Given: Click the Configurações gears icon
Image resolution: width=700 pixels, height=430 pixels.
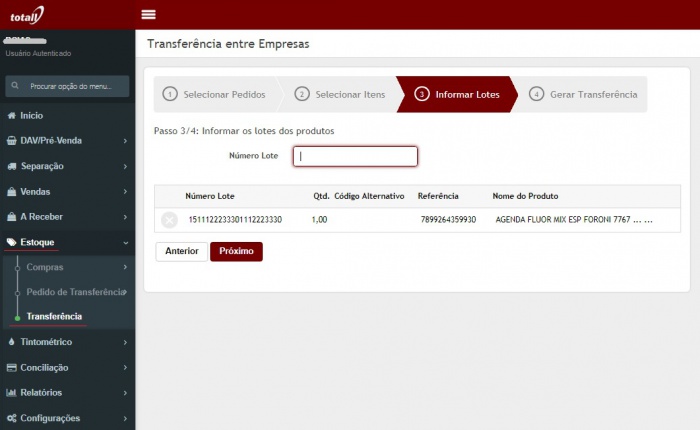Looking at the screenshot, I should (12, 418).
